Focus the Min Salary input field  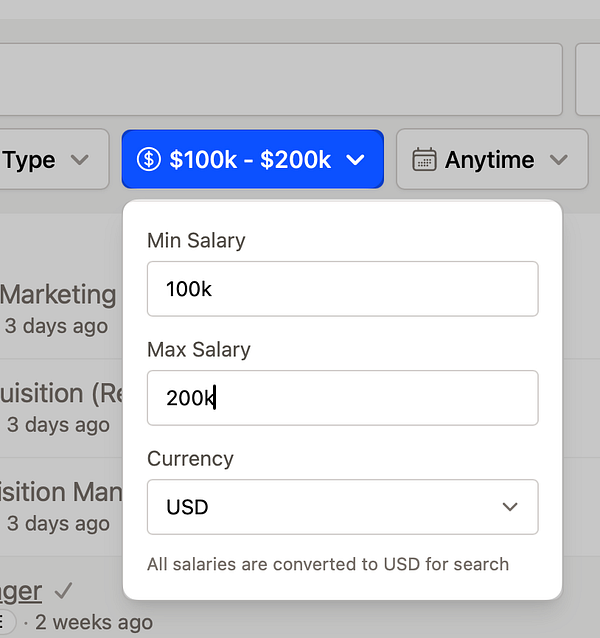click(x=343, y=289)
